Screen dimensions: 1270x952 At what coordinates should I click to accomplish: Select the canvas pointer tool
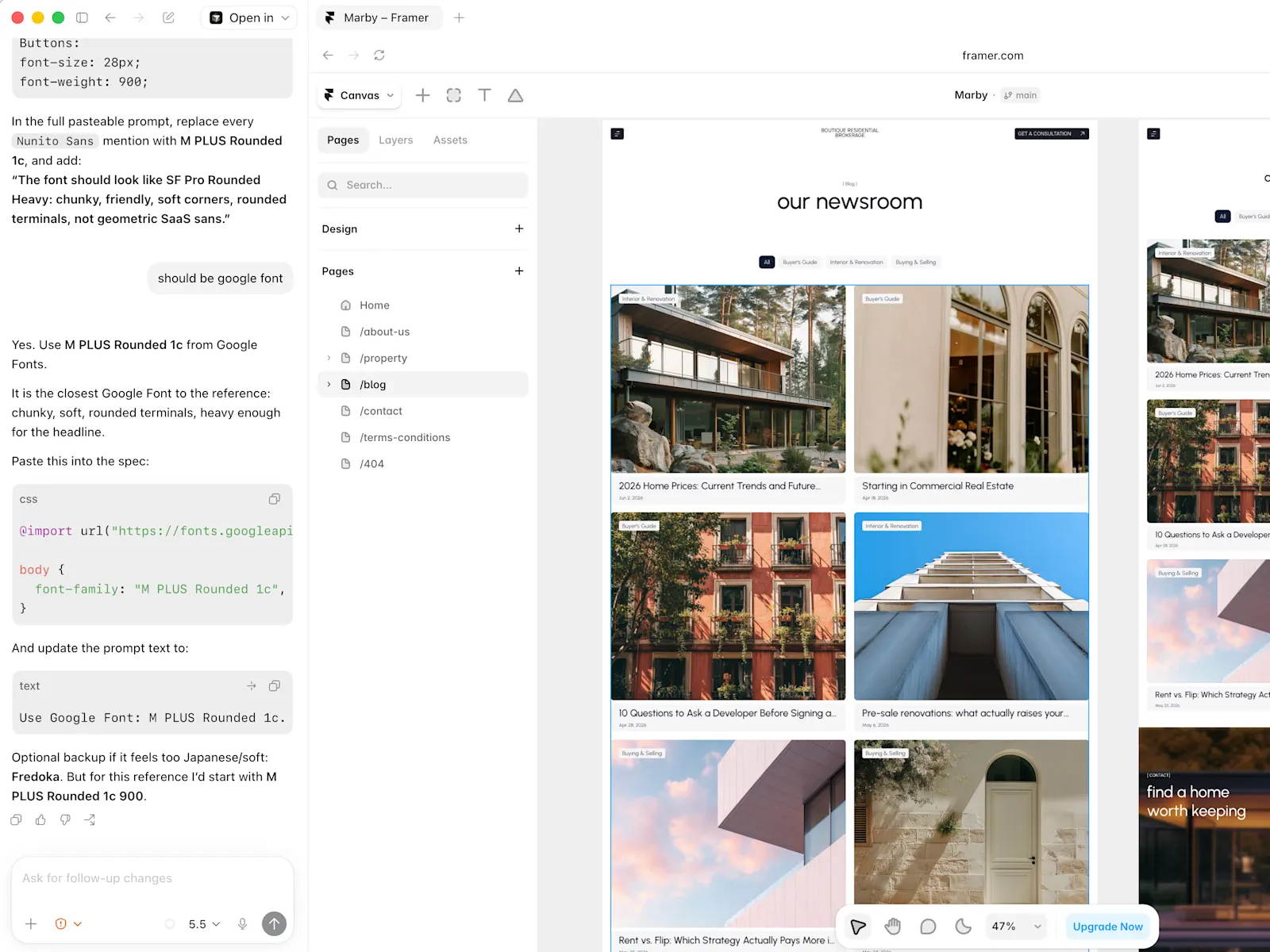[858, 927]
